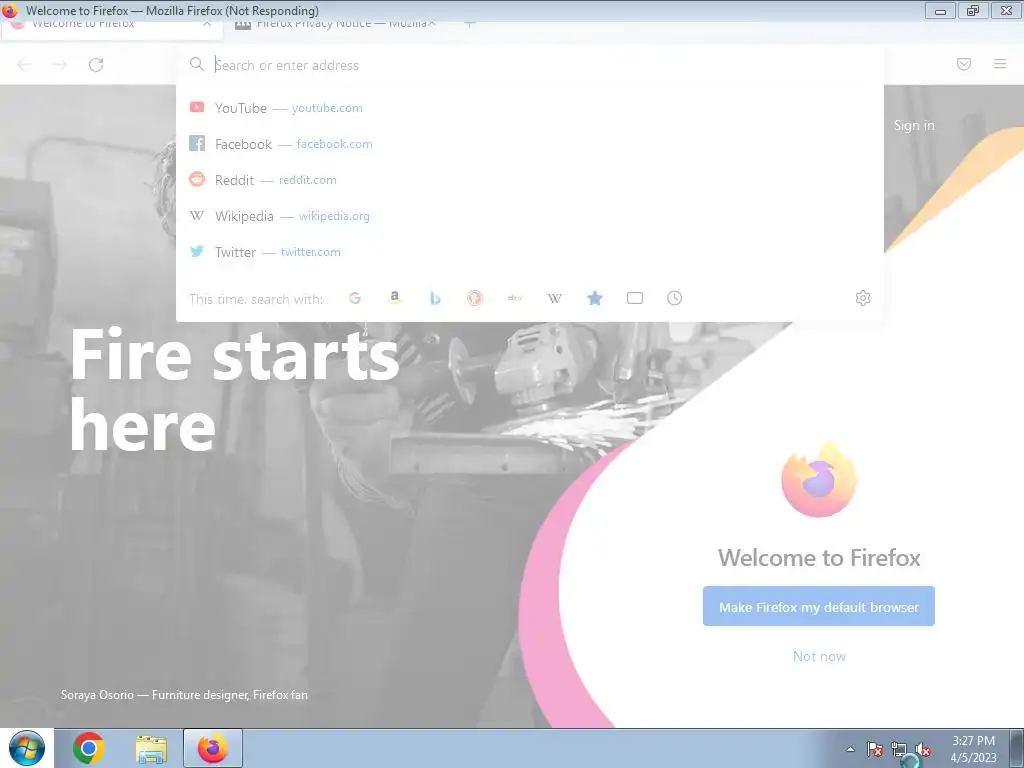
Task: Search this time with Google
Action: [x=355, y=298]
